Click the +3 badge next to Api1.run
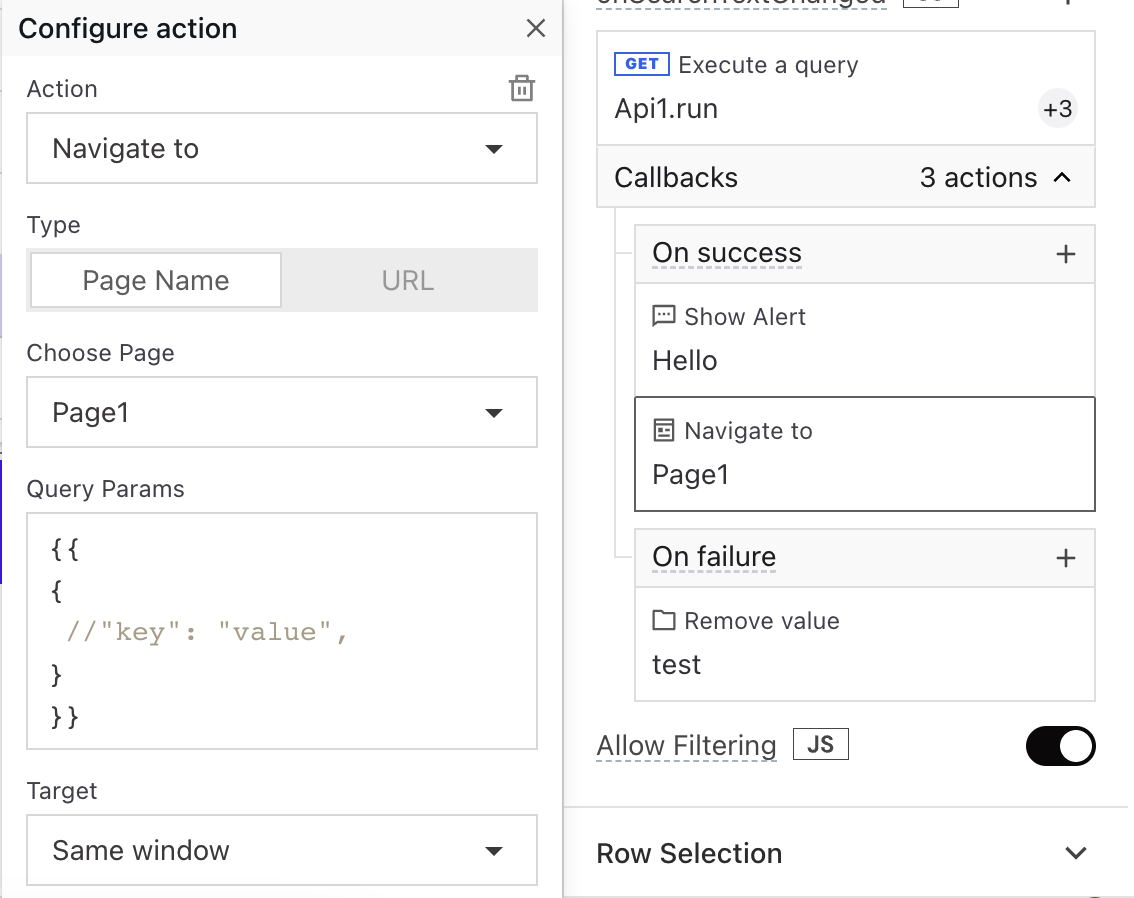 pos(1057,108)
